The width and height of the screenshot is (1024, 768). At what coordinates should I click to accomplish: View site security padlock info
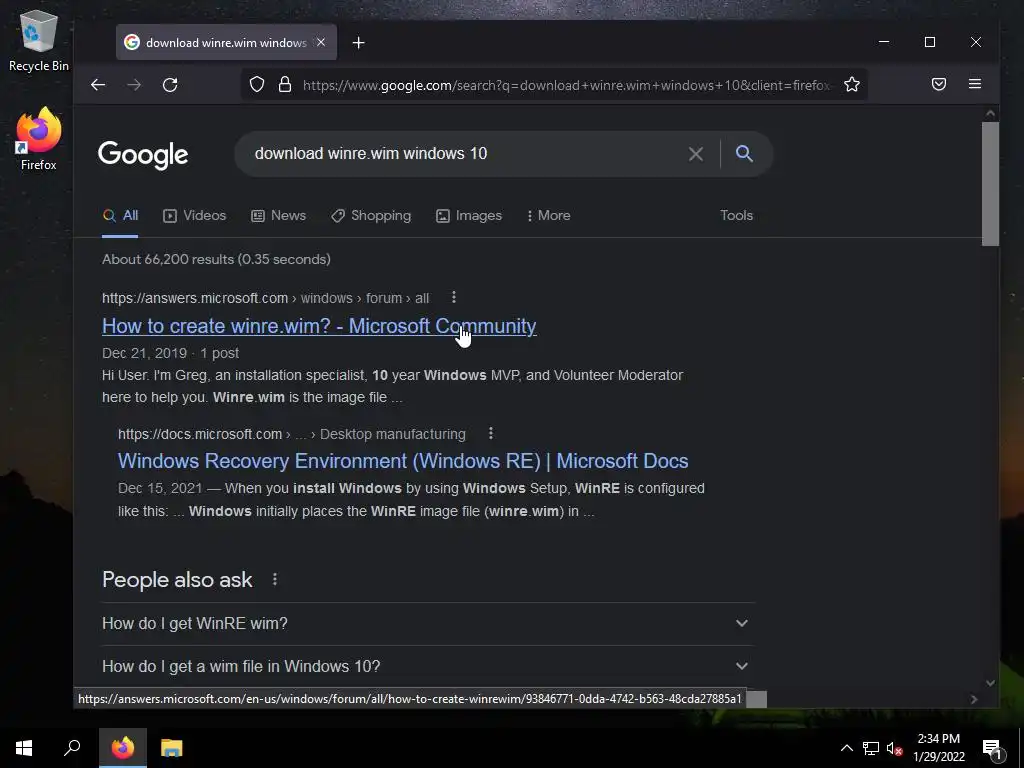285,84
